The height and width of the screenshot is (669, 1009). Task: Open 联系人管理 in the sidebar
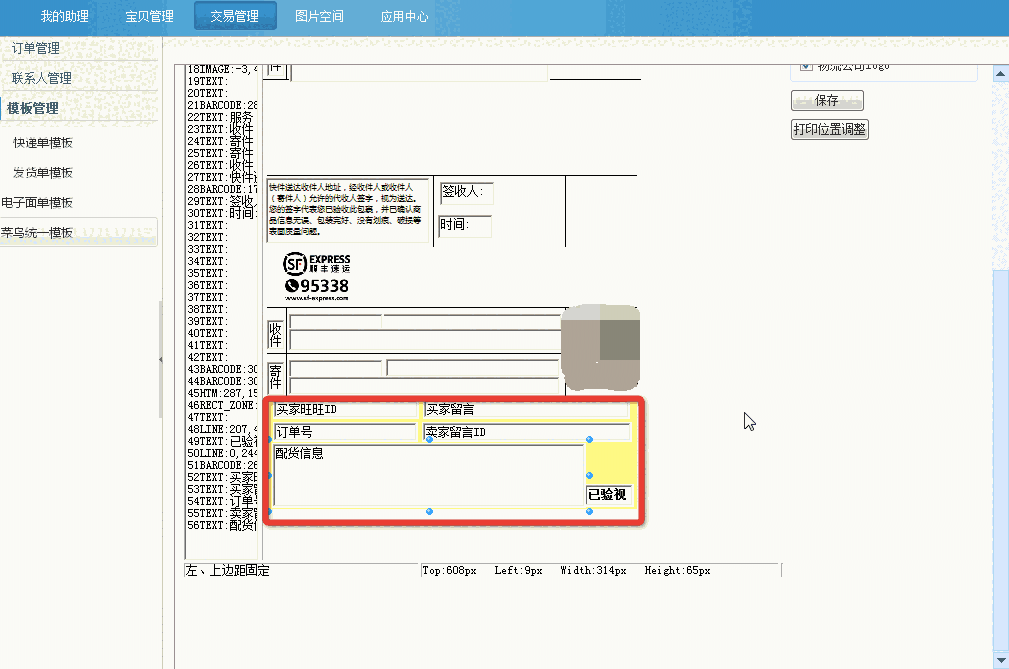[44, 75]
